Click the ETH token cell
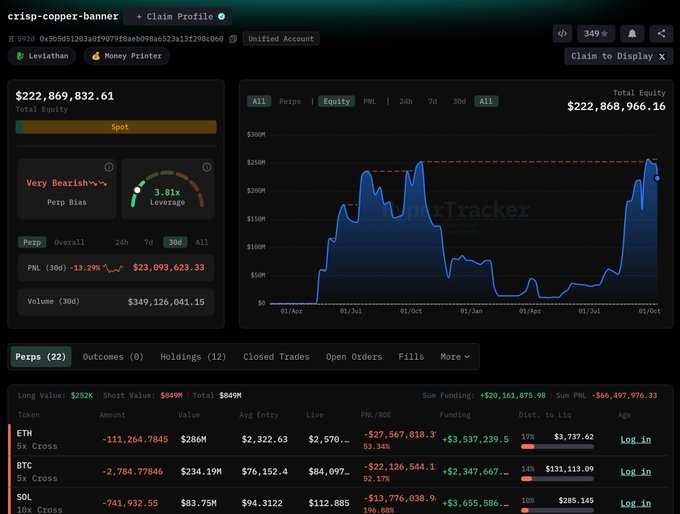This screenshot has height=514, width=680. pyautogui.click(x=37, y=439)
